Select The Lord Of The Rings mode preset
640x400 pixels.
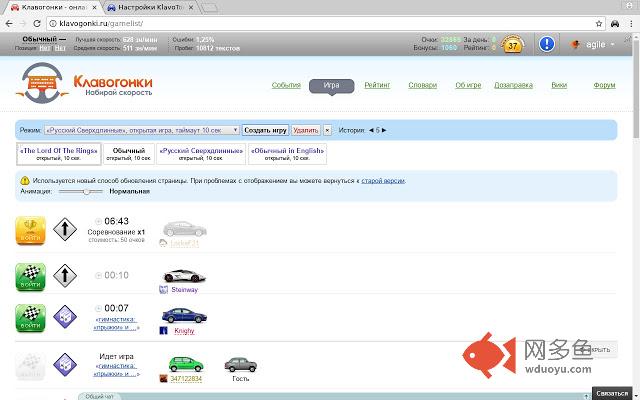59,154
